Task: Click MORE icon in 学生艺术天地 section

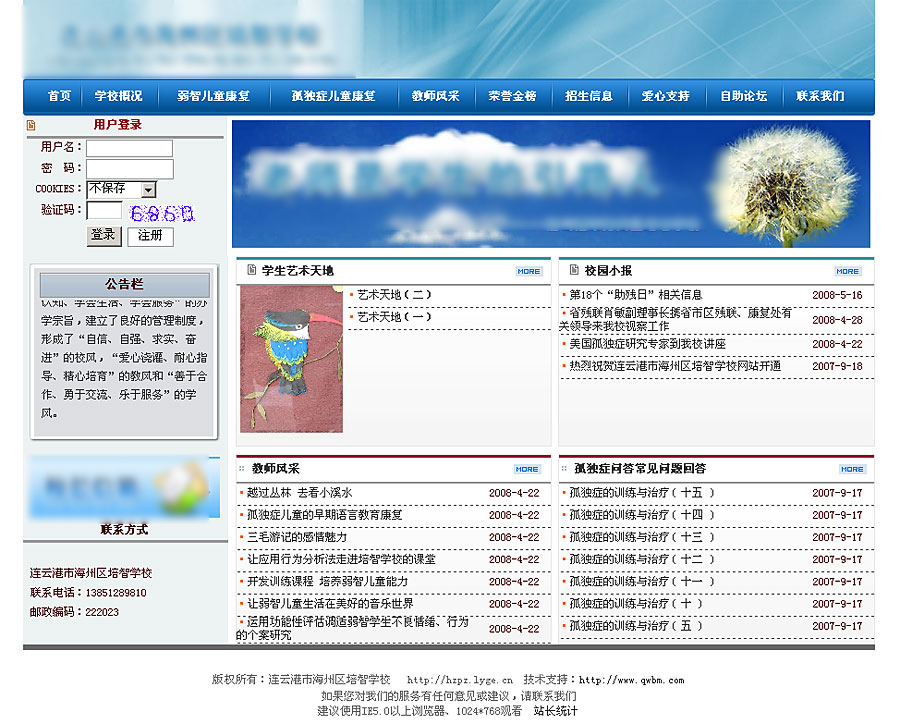Action: click(x=529, y=271)
